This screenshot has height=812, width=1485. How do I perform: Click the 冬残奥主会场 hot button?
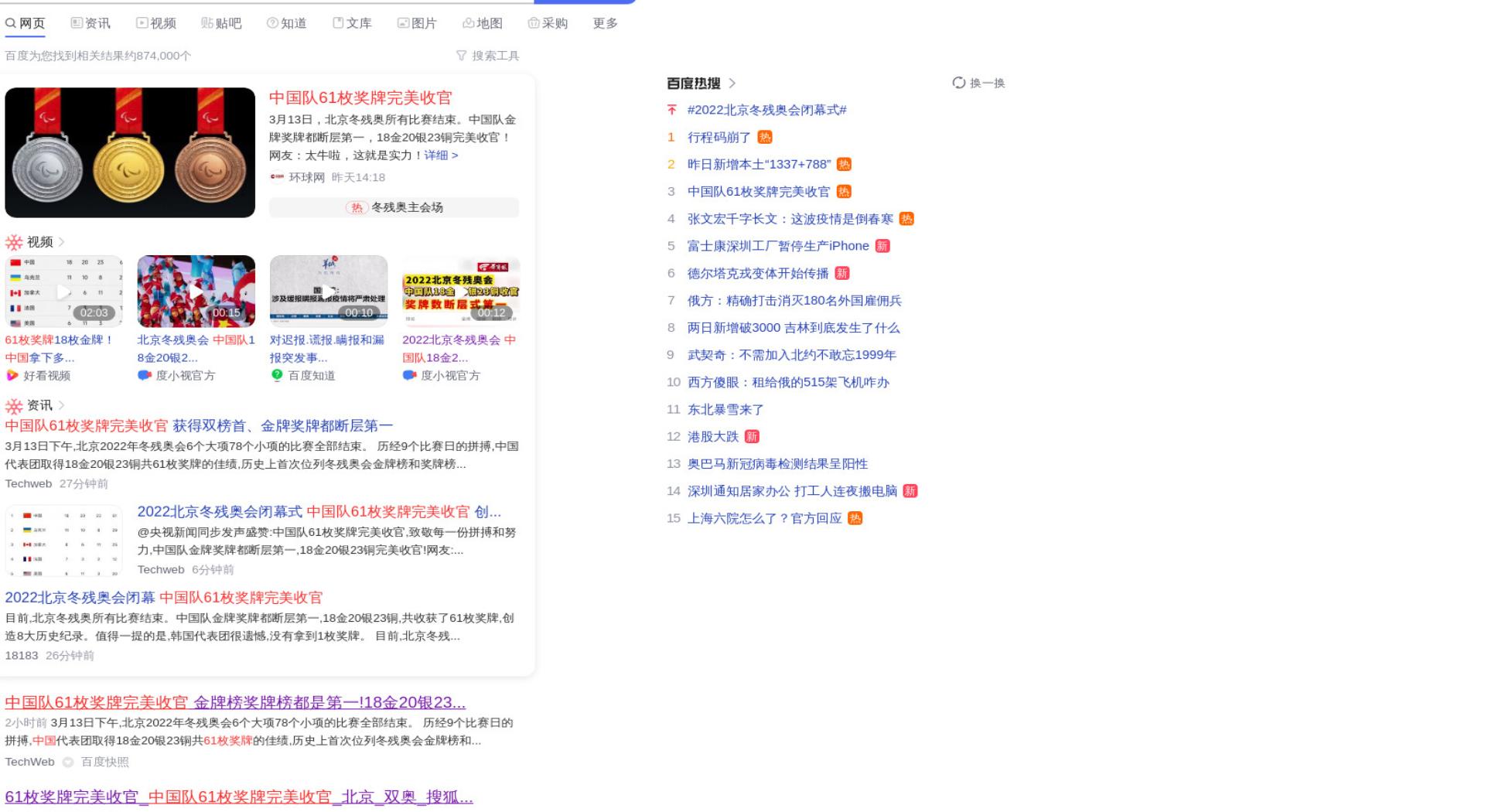(x=394, y=207)
